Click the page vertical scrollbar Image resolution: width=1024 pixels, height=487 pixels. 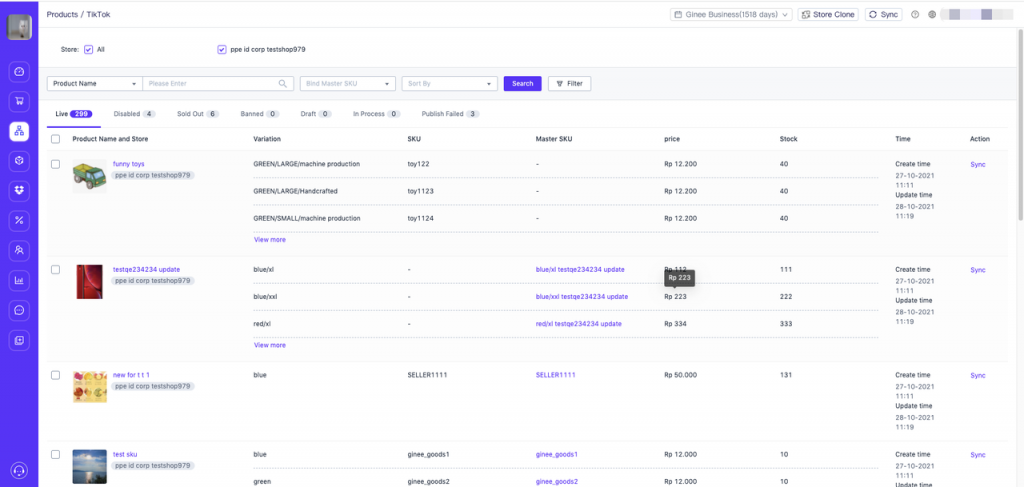pos(1021,124)
